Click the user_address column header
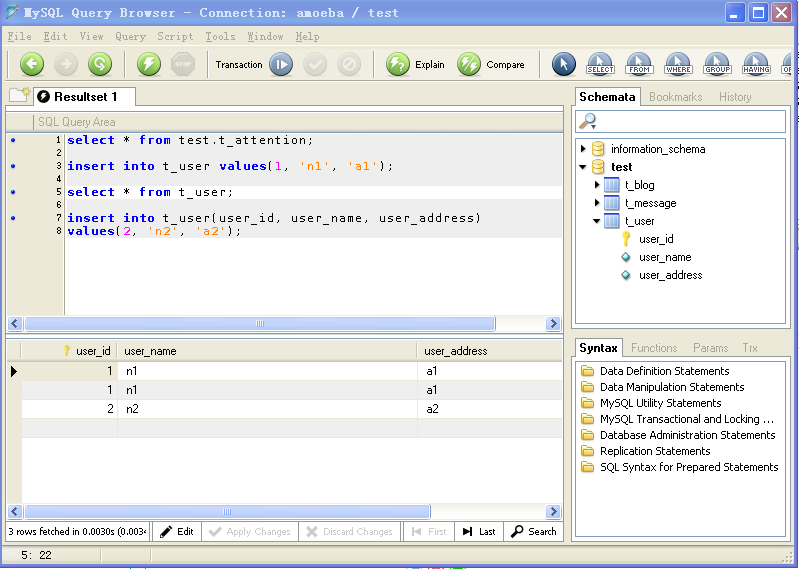This screenshot has height=569, width=799. click(x=490, y=351)
